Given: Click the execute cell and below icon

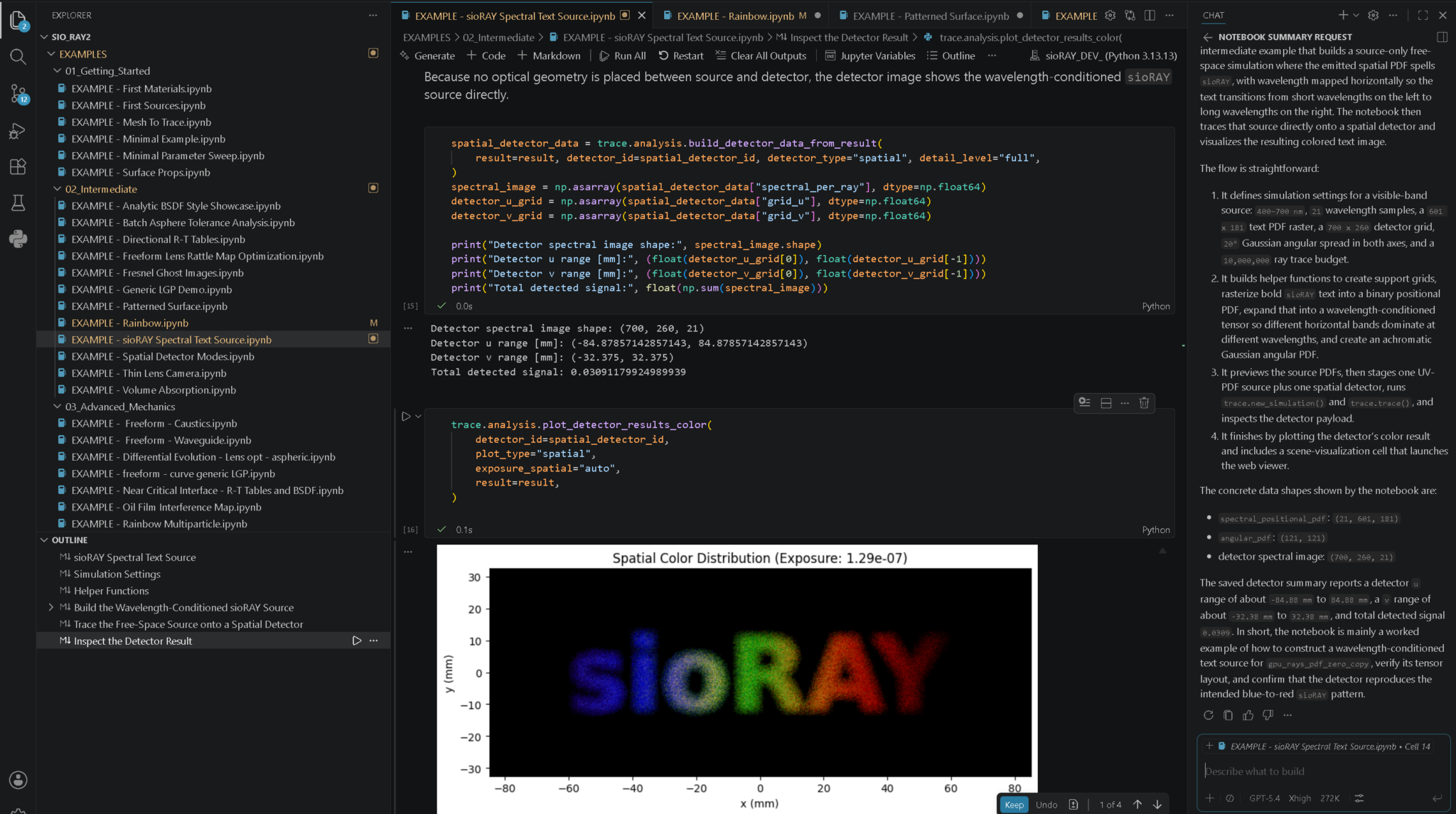Looking at the screenshot, I should (1084, 402).
